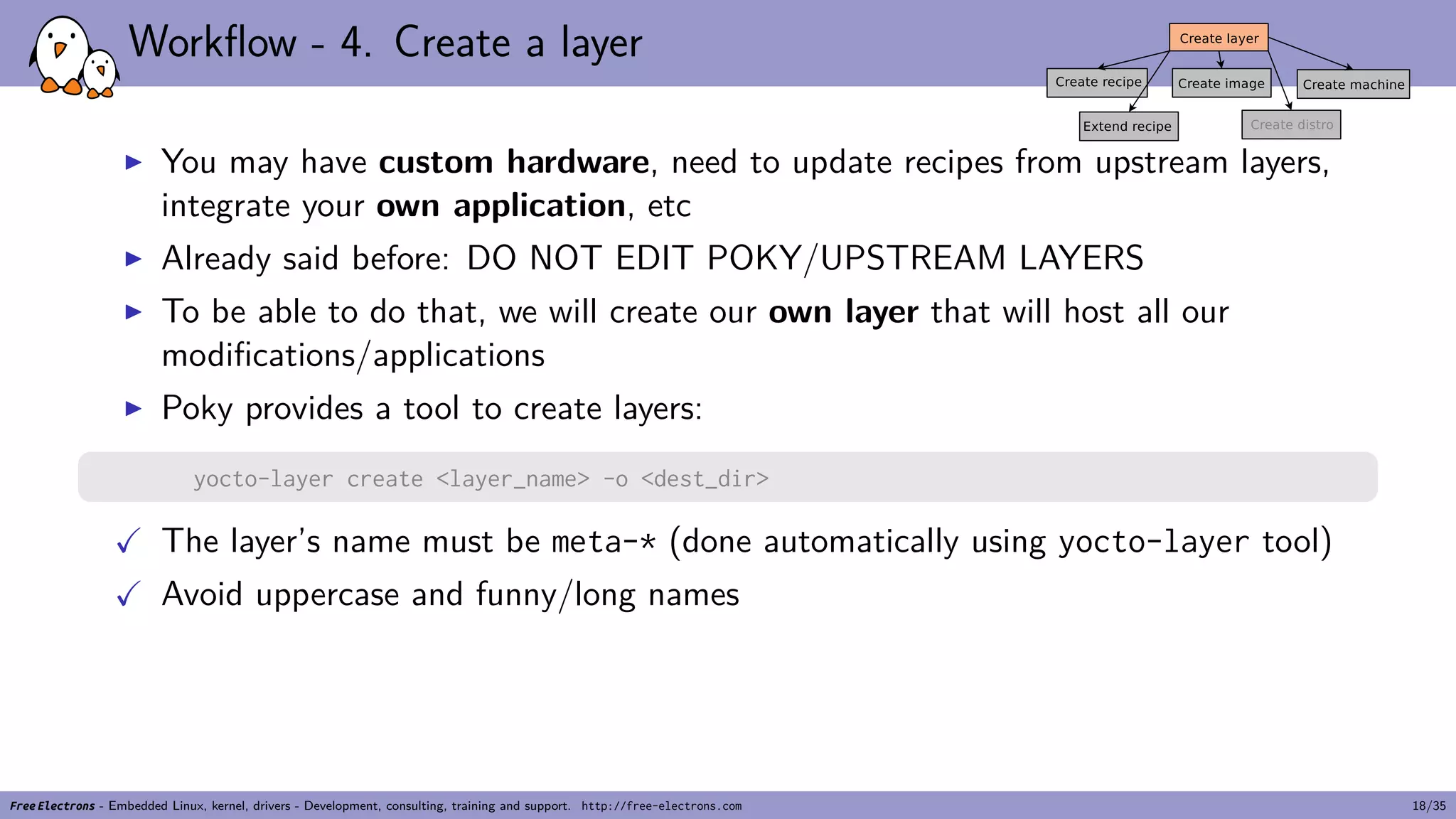Click the triangle bullet beside To be able
Viewport: 1456px width, 819px height.
click(x=134, y=311)
